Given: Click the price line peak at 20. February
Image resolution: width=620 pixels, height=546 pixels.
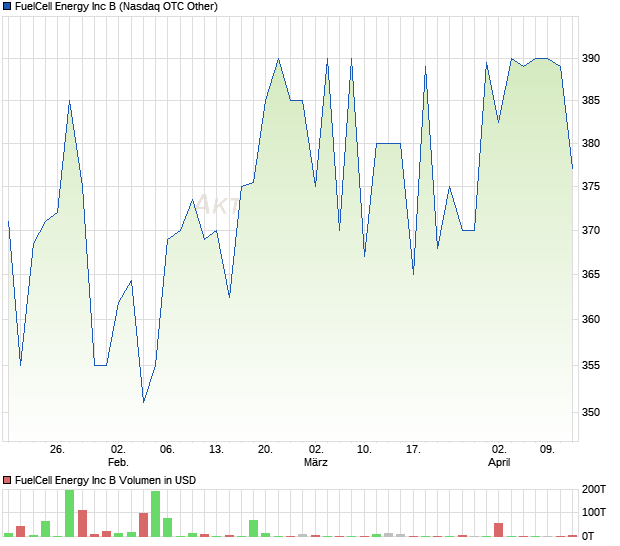Looking at the screenshot, I should tap(279, 59).
